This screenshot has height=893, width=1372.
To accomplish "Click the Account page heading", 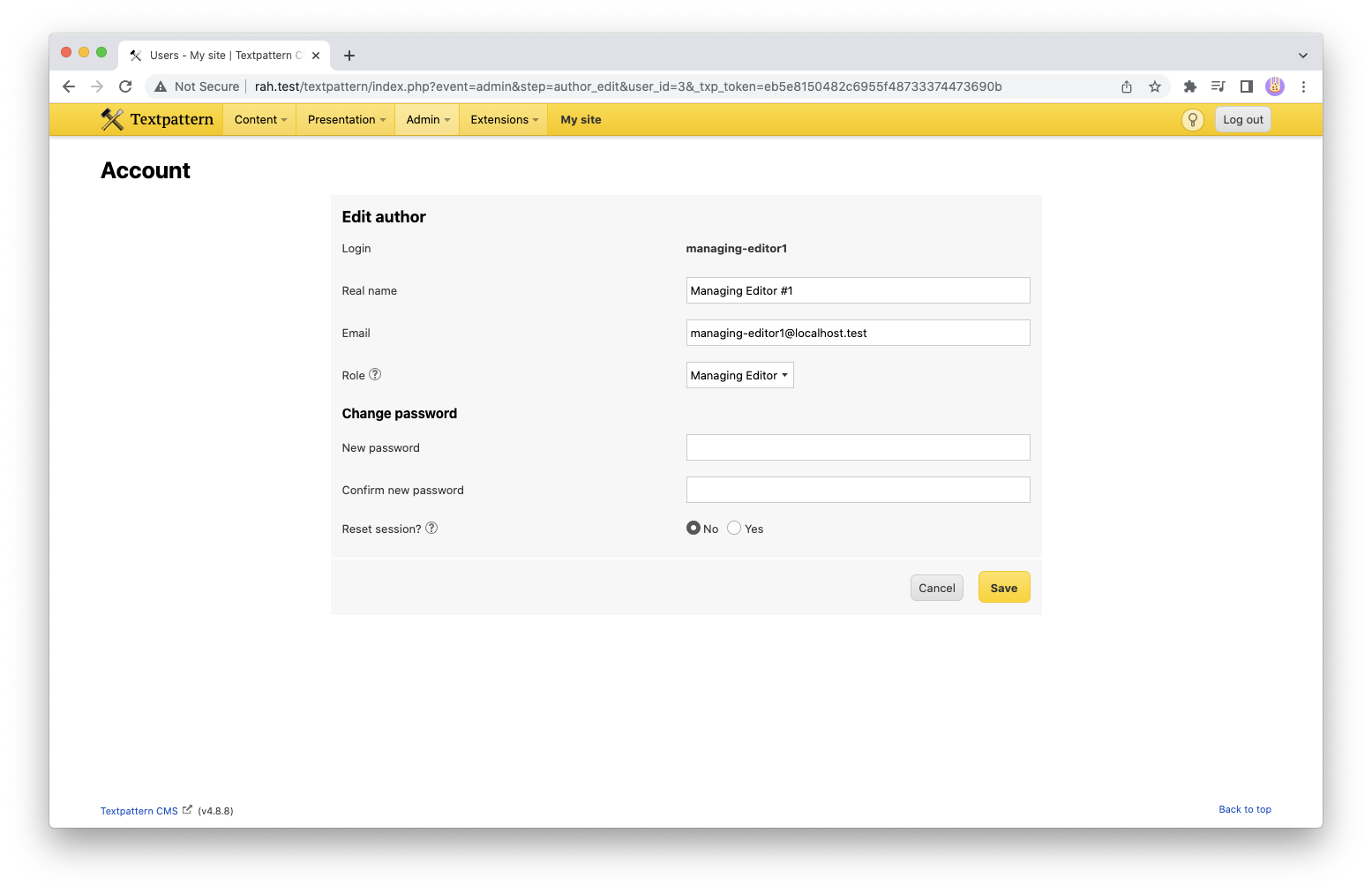I will click(146, 170).
